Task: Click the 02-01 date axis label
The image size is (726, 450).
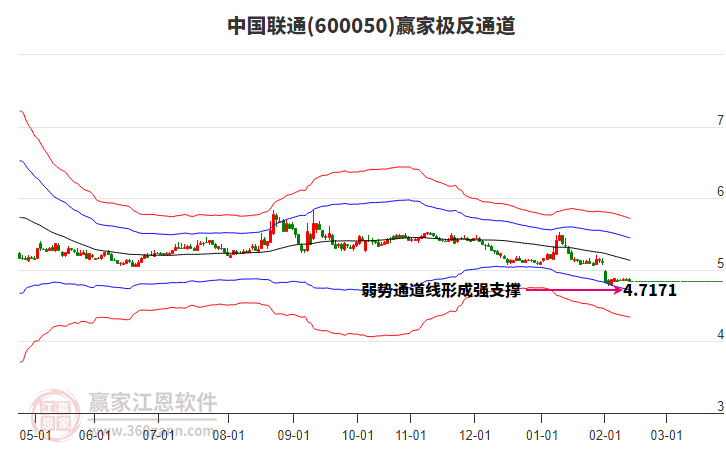Action: (x=604, y=435)
